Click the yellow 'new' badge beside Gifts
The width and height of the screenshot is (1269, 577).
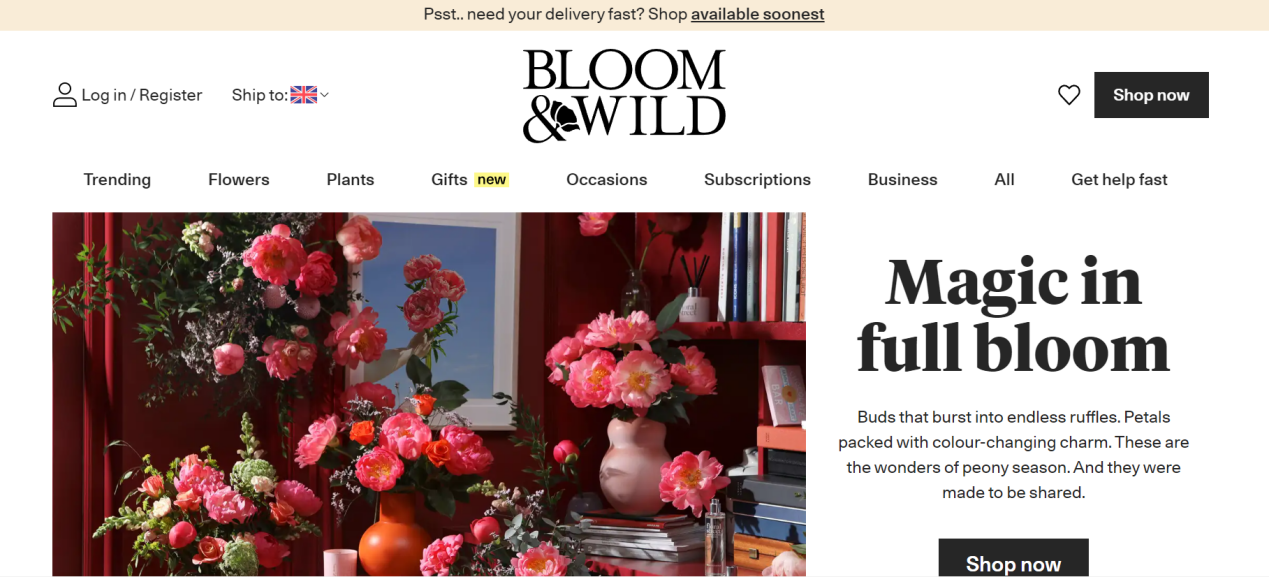click(x=491, y=180)
